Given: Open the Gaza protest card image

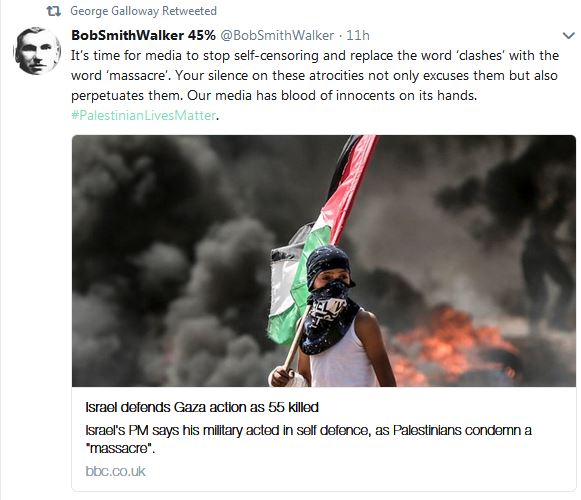Looking at the screenshot, I should (x=324, y=261).
